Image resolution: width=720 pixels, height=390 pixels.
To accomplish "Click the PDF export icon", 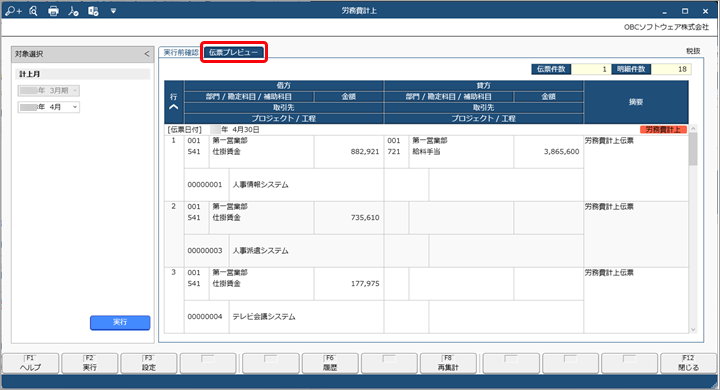I will click(x=73, y=11).
